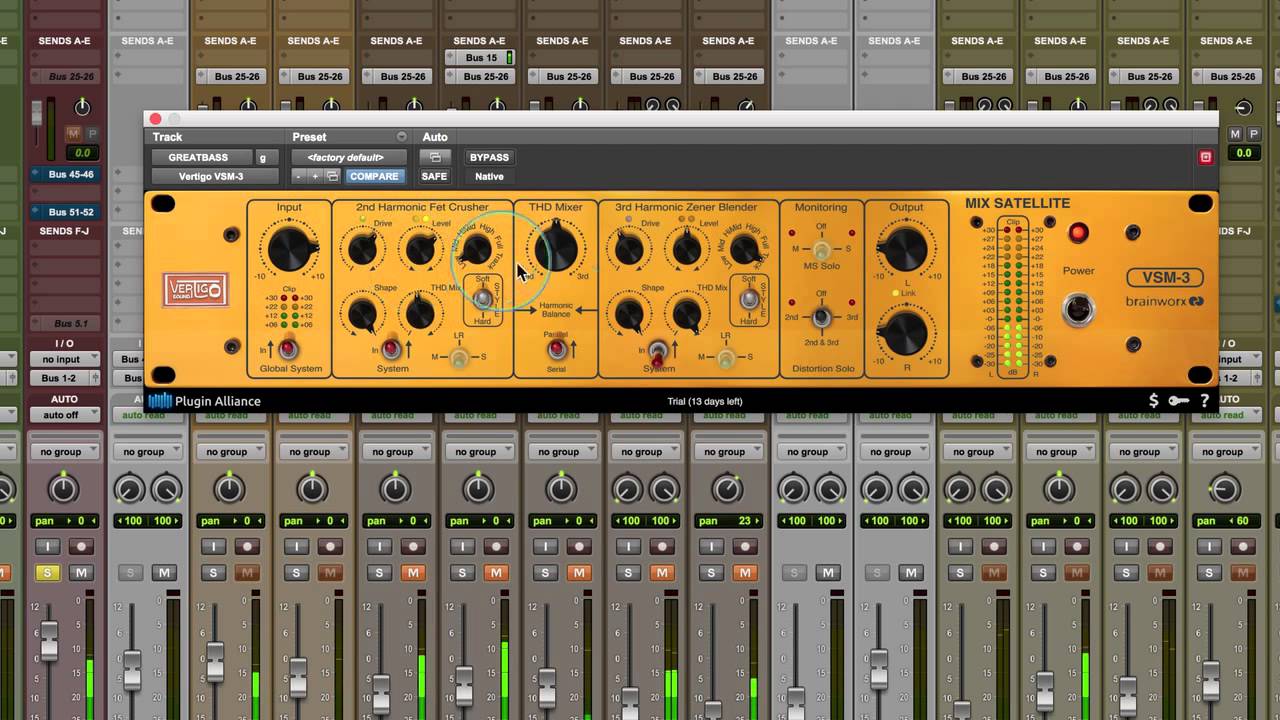
Task: Click the SAFE button
Action: tap(434, 176)
